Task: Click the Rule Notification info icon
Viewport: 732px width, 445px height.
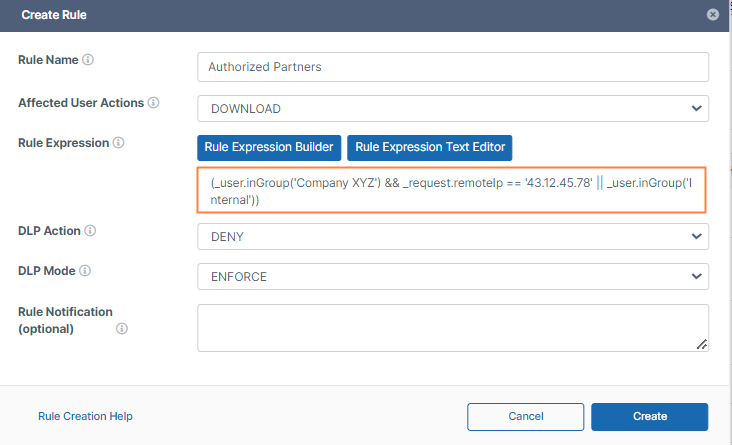Action: click(x=122, y=328)
